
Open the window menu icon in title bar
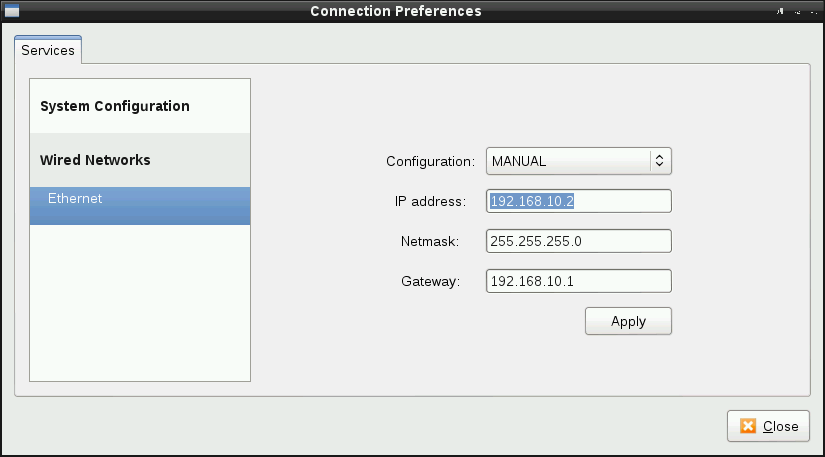click(x=12, y=11)
